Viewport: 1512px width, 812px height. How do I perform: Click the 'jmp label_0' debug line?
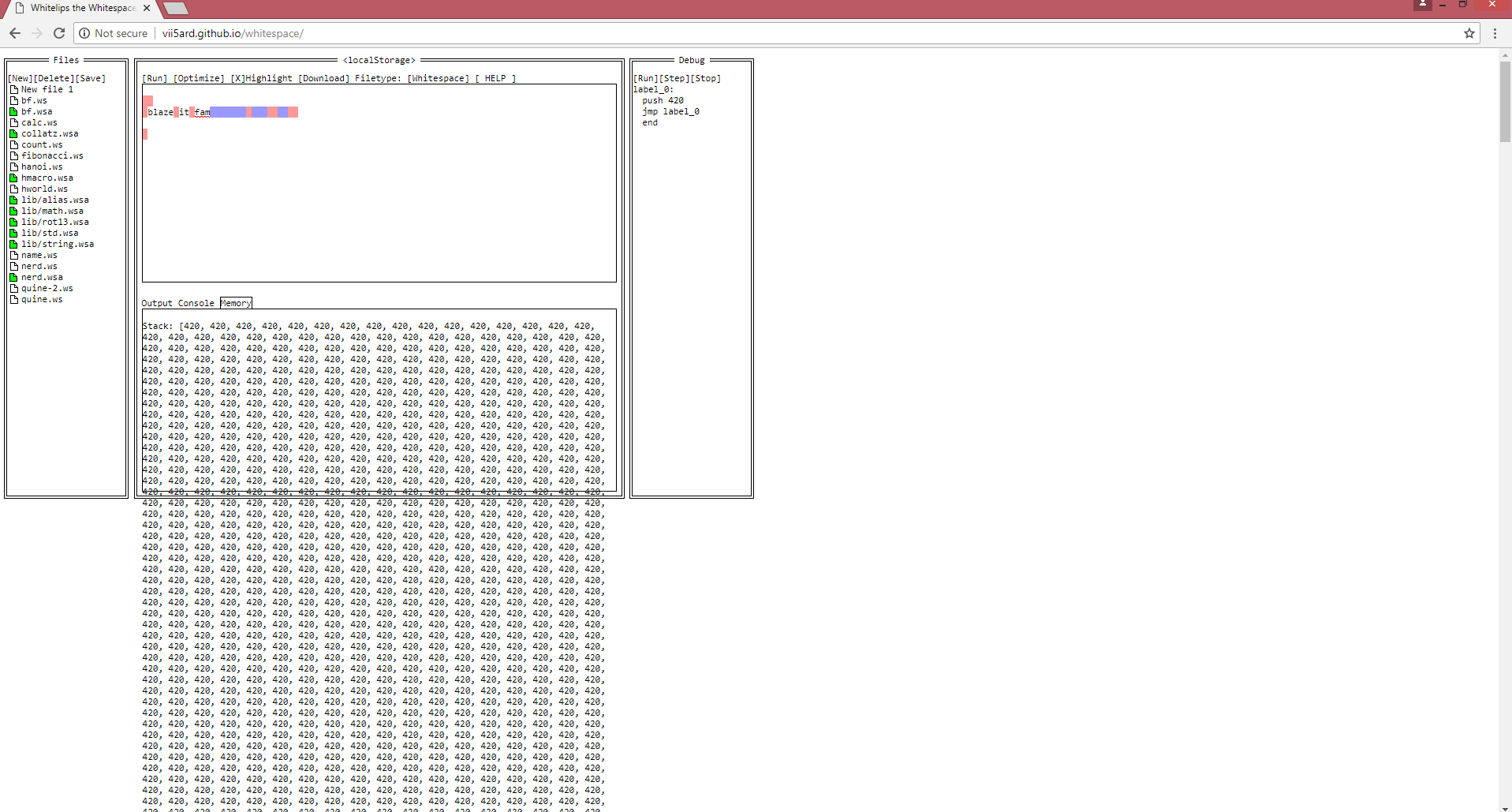coord(670,111)
